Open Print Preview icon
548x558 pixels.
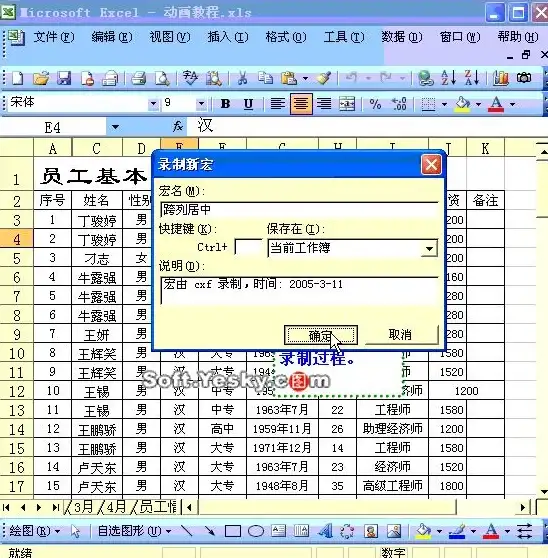point(162,78)
